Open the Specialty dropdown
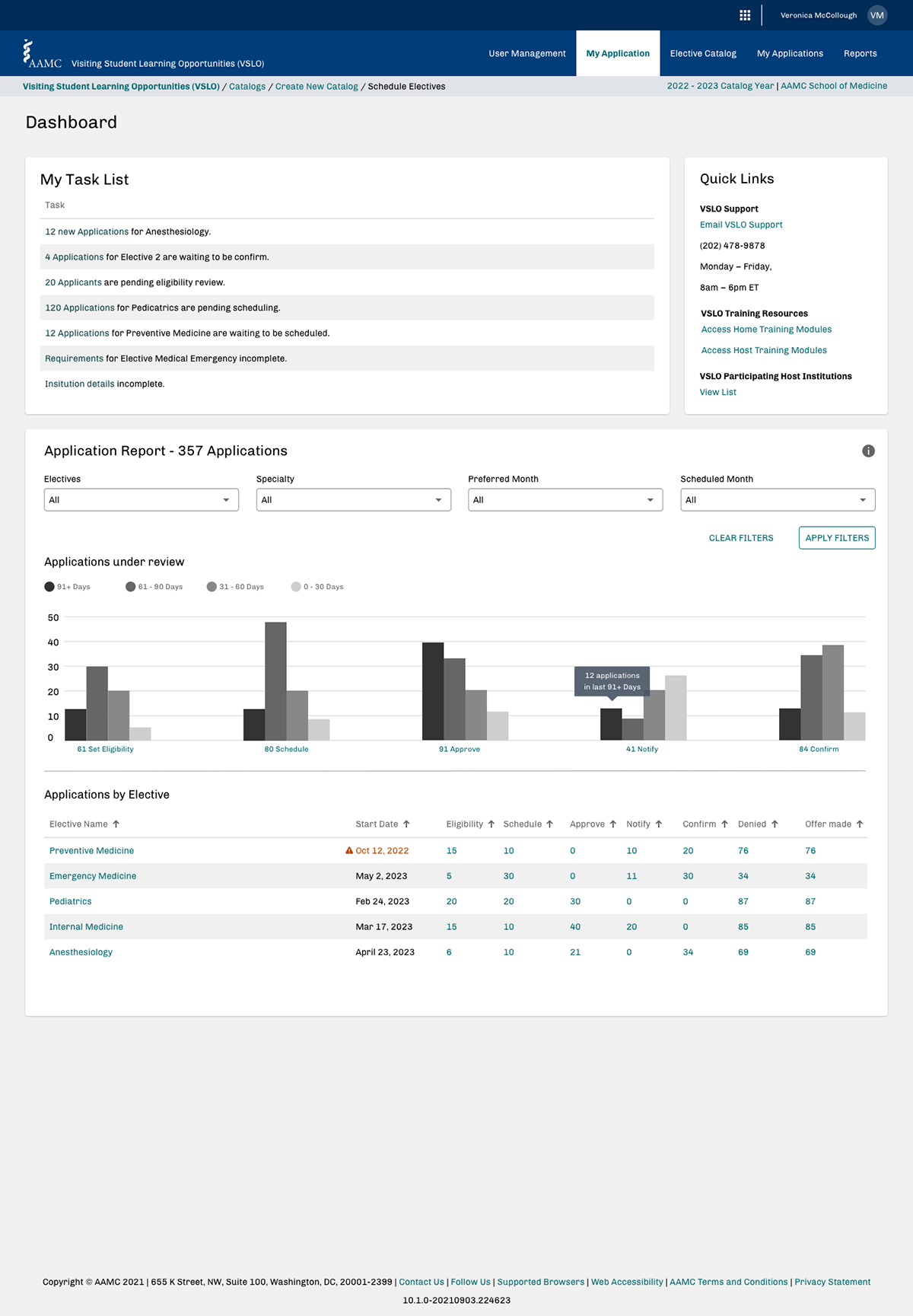The image size is (913, 1316). pos(354,500)
